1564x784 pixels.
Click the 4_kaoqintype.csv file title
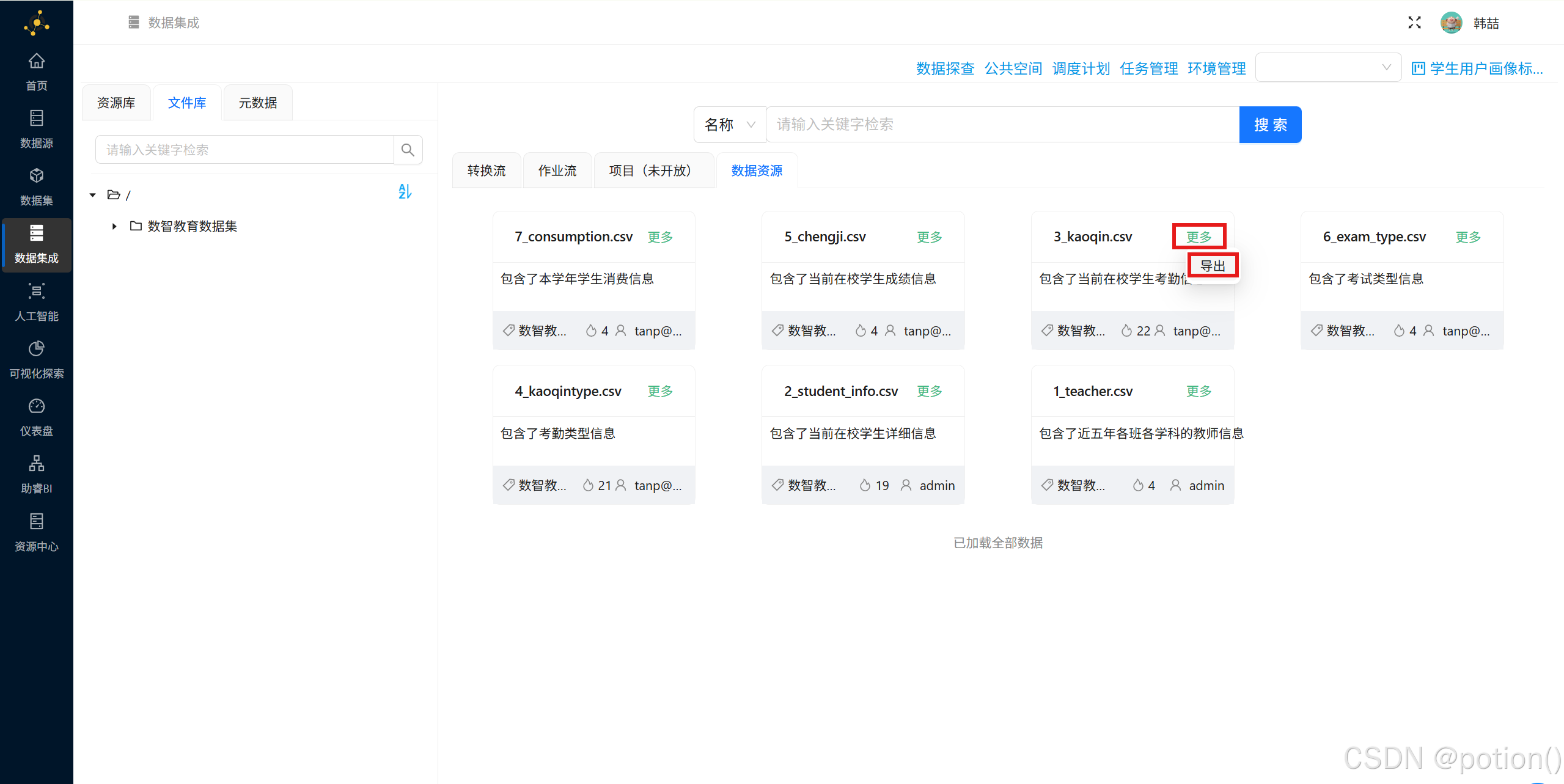pos(568,391)
